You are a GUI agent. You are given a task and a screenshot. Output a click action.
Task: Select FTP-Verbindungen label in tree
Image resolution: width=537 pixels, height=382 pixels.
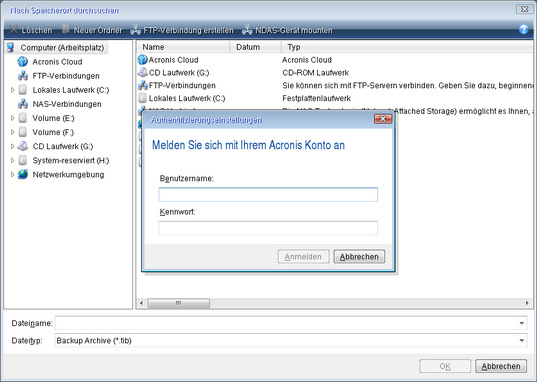[66, 76]
